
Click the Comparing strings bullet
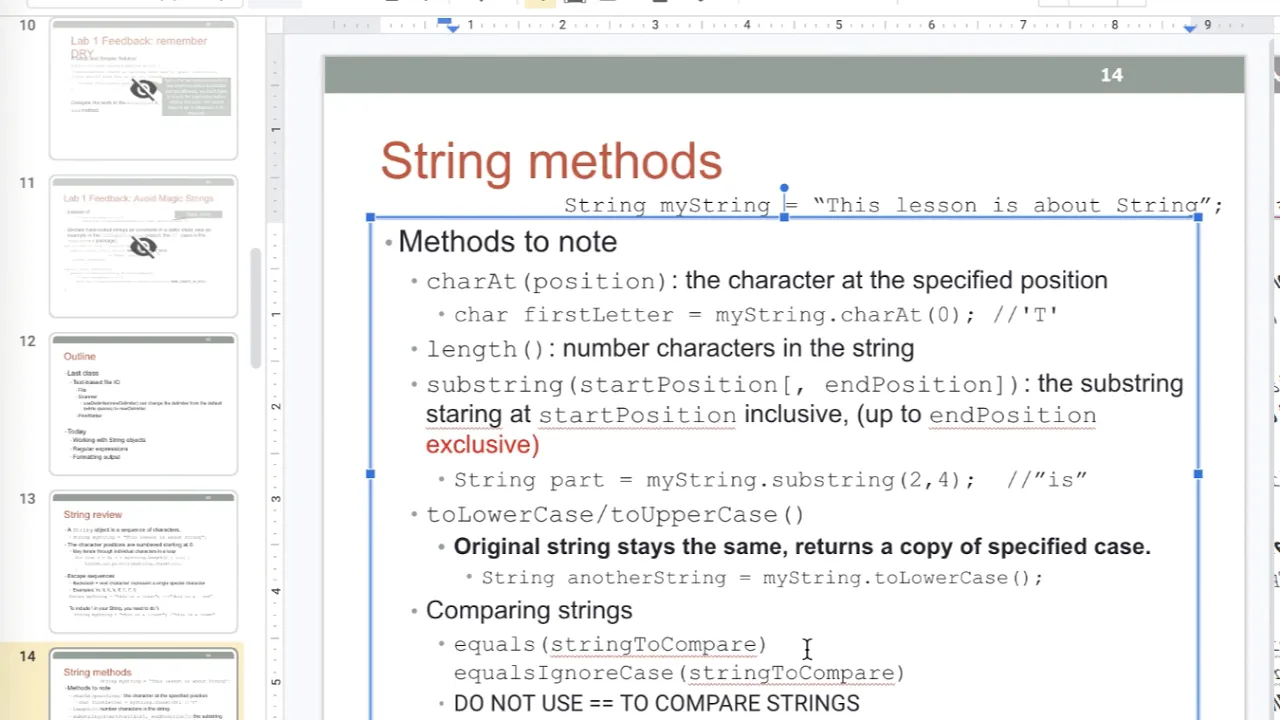(x=529, y=610)
